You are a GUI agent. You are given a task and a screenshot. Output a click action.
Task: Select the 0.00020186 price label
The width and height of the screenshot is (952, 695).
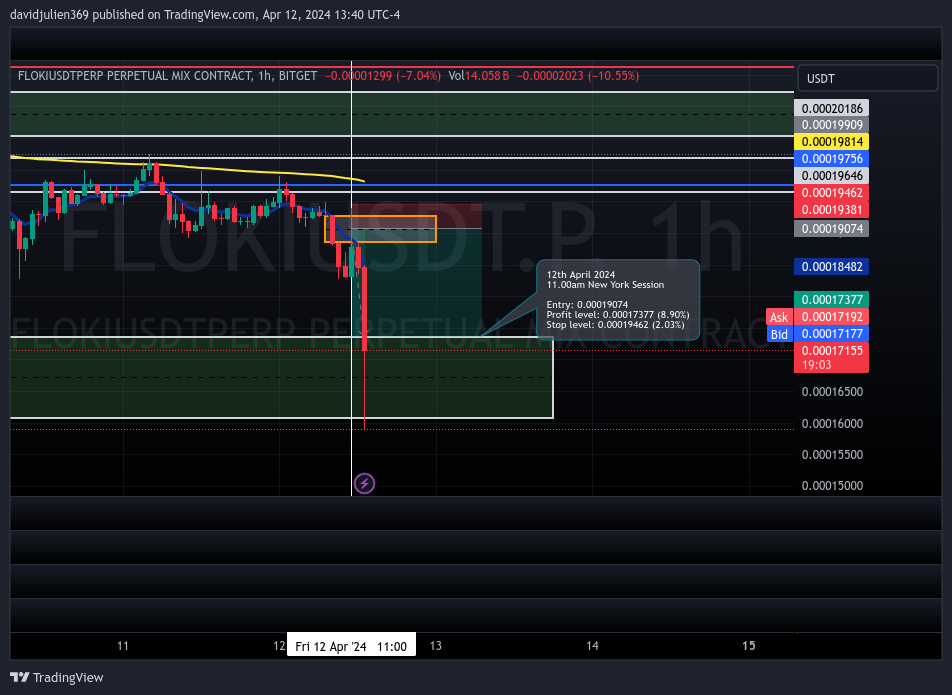click(831, 108)
